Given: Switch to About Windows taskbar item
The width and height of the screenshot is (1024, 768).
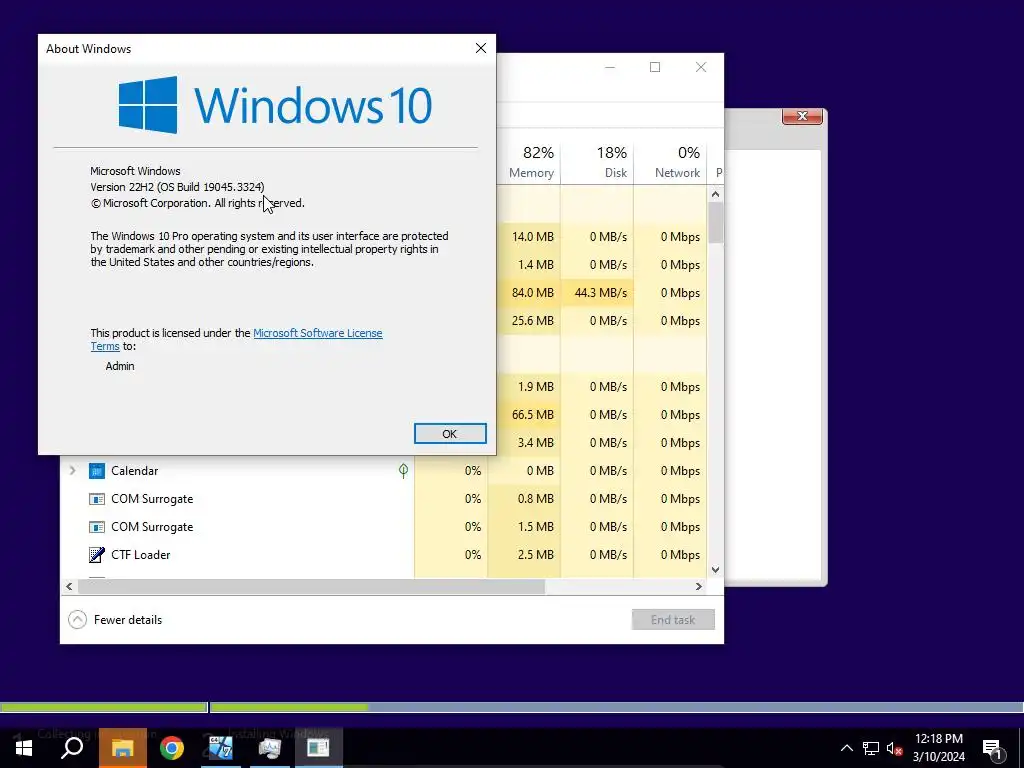Looking at the screenshot, I should tap(319, 748).
